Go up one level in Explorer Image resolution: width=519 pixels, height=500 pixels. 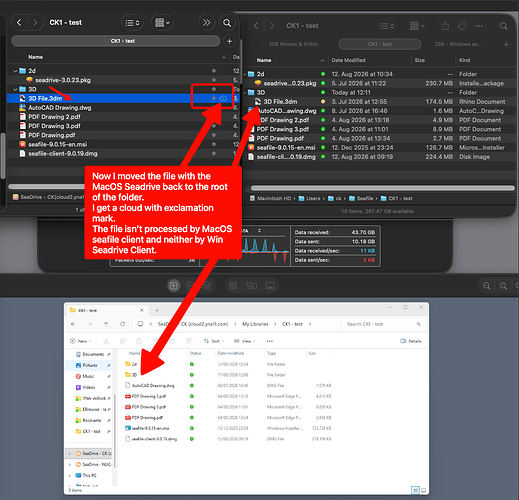coord(106,324)
